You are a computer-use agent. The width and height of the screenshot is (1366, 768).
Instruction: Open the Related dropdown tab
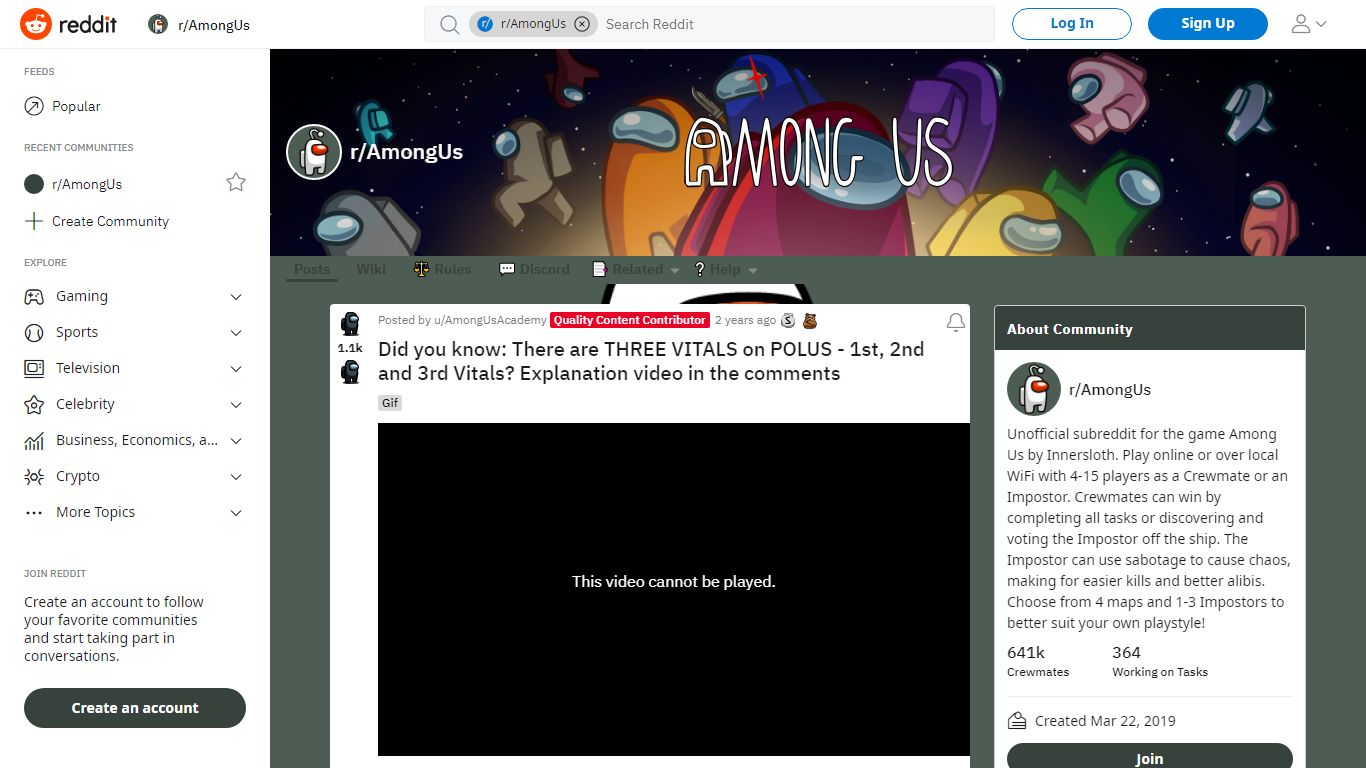tap(636, 270)
